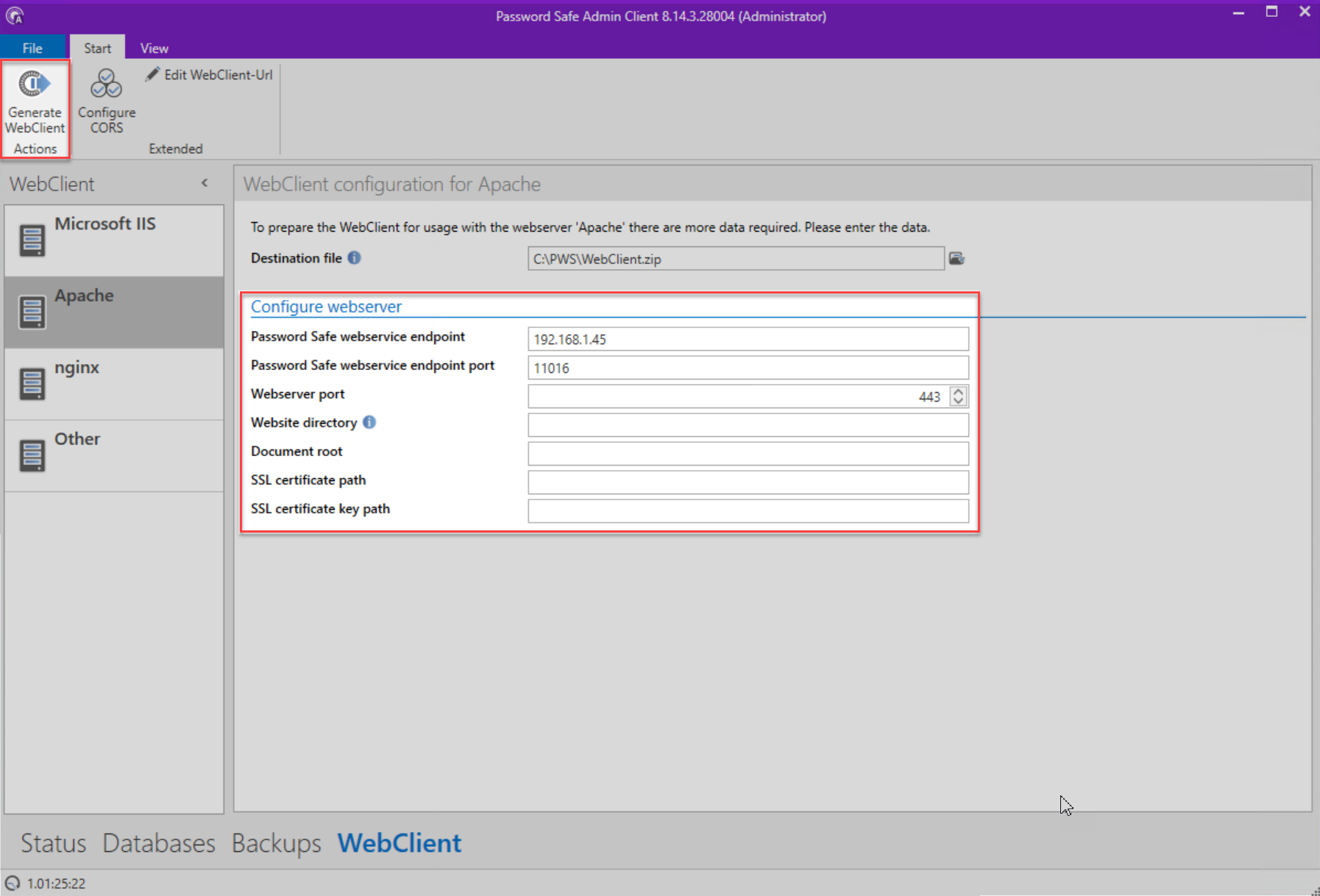This screenshot has width=1320, height=896.
Task: Go to the WebClient bottom section
Action: [400, 843]
